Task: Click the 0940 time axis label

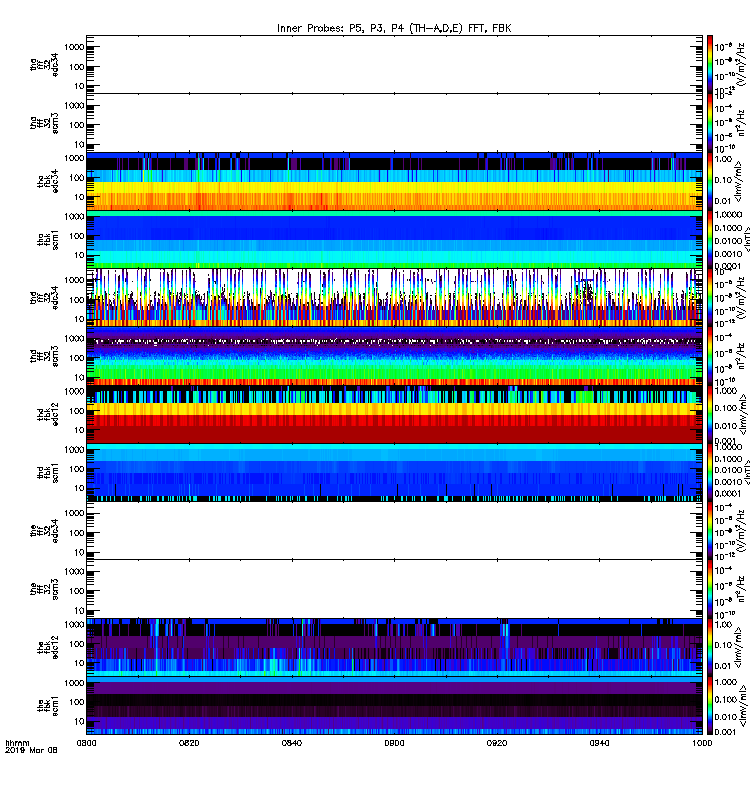Action: pos(599,743)
